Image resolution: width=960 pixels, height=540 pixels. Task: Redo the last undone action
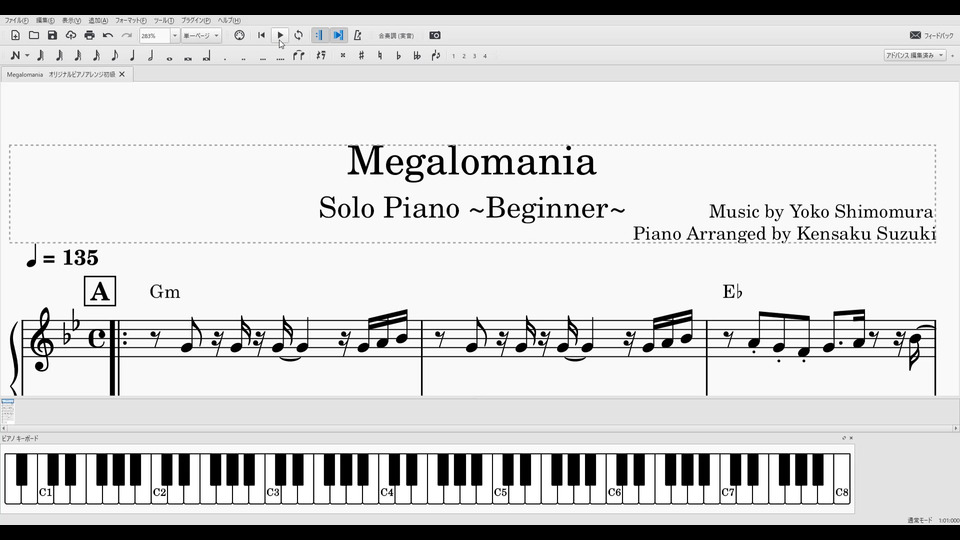[x=127, y=36]
